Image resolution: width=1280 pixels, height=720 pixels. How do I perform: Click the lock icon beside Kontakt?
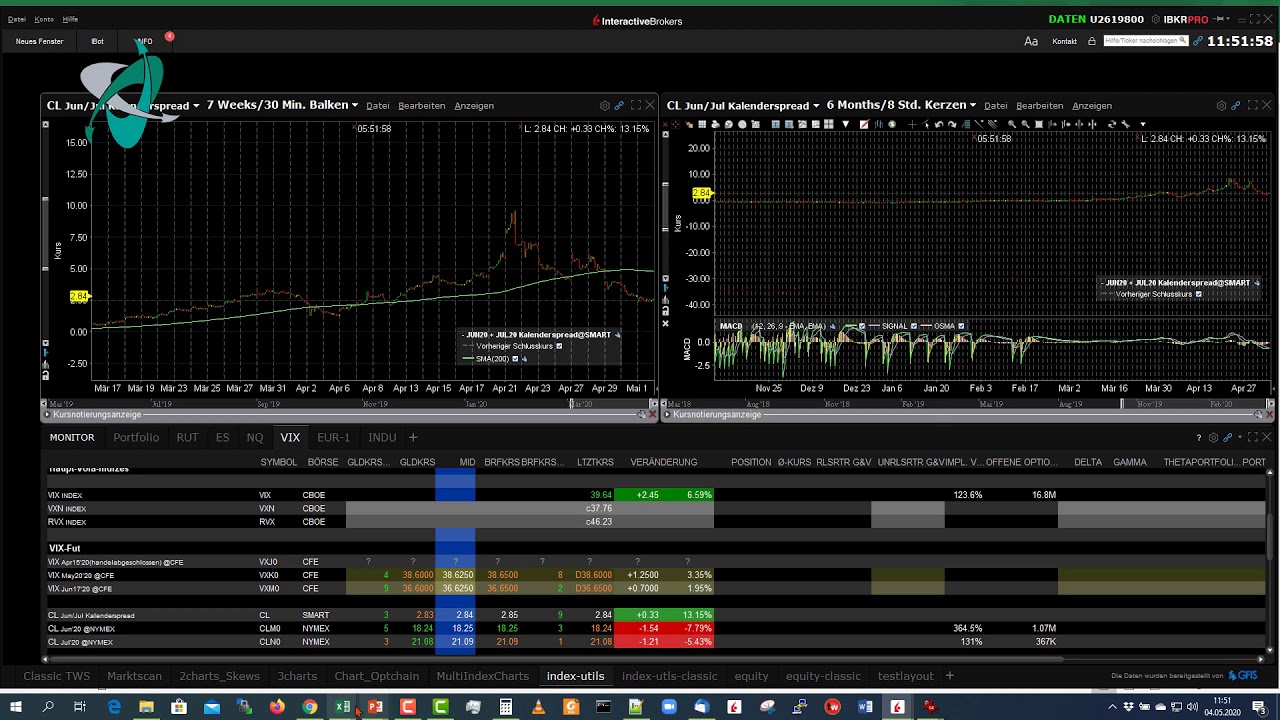pyautogui.click(x=1092, y=41)
